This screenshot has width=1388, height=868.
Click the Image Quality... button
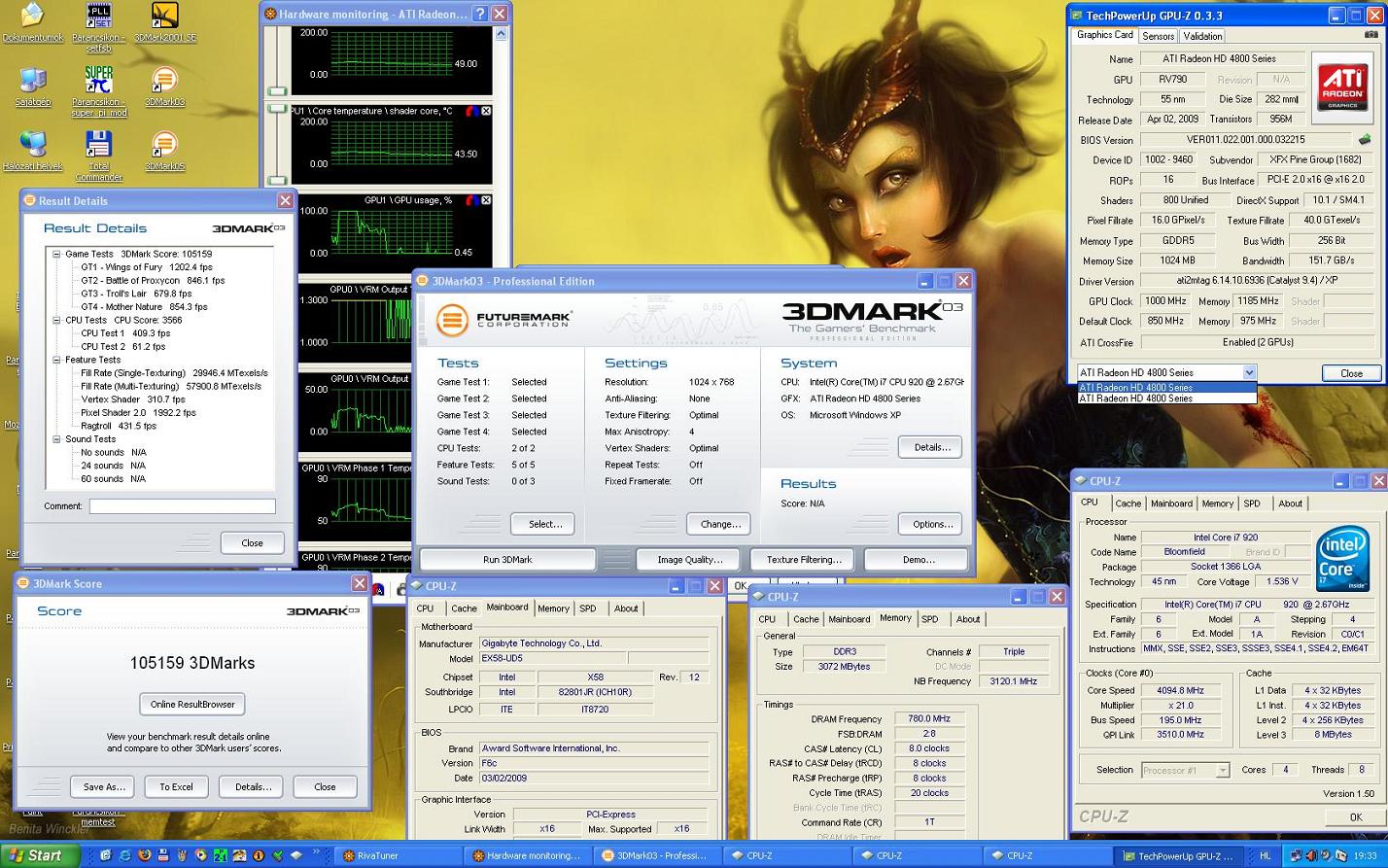pyautogui.click(x=690, y=560)
